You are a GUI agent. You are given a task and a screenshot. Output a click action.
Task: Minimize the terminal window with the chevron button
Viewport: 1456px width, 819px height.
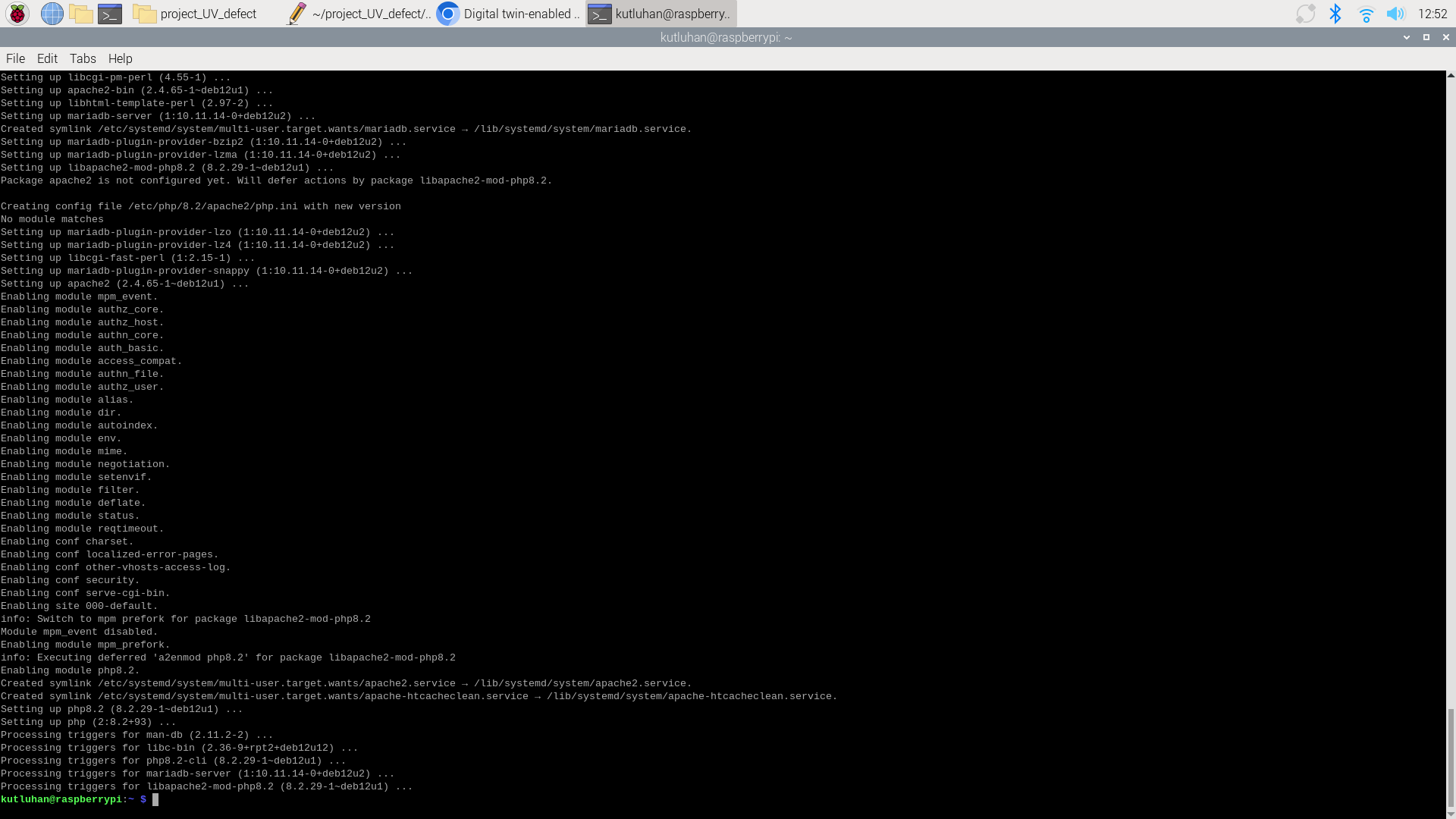(1407, 37)
